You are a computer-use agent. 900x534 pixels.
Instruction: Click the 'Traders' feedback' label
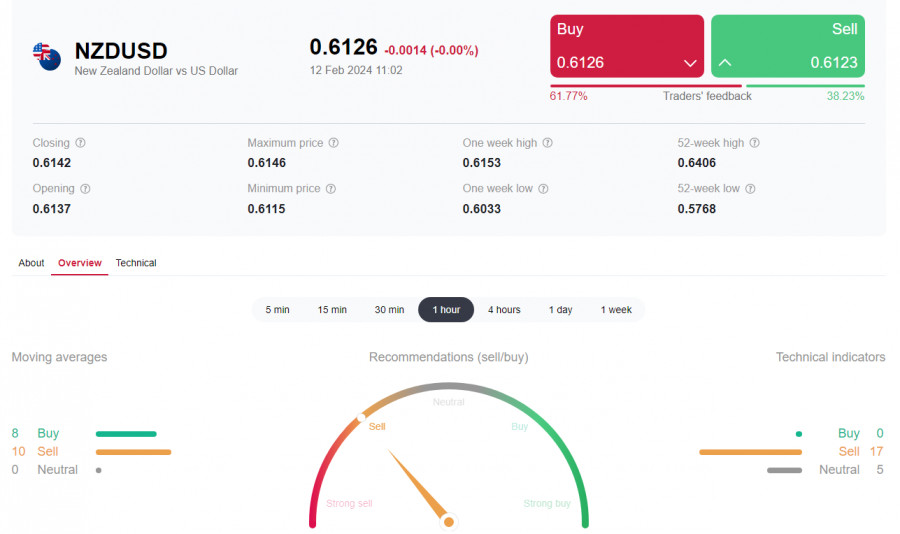click(x=707, y=96)
